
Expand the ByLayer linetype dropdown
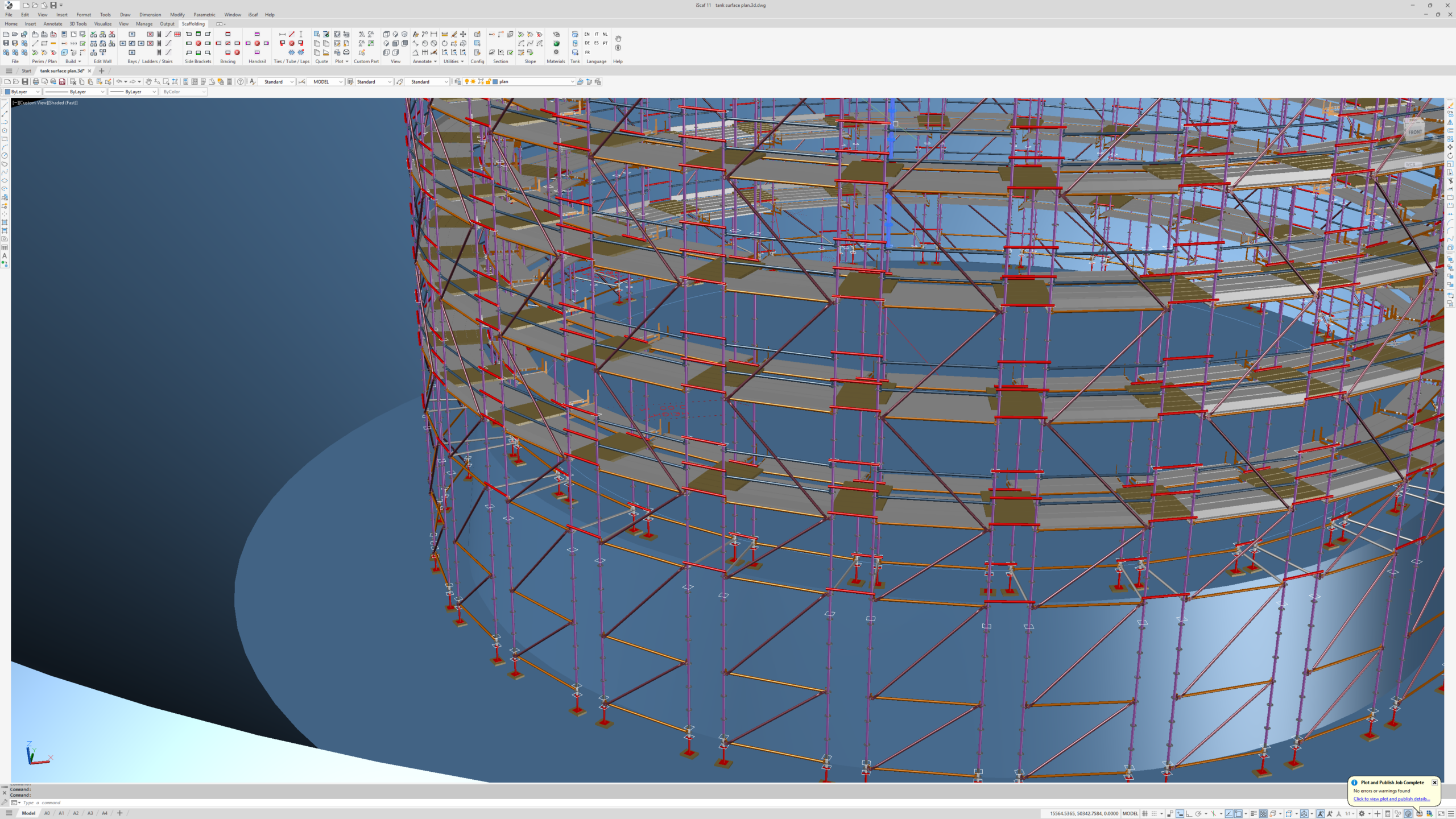coord(103,92)
